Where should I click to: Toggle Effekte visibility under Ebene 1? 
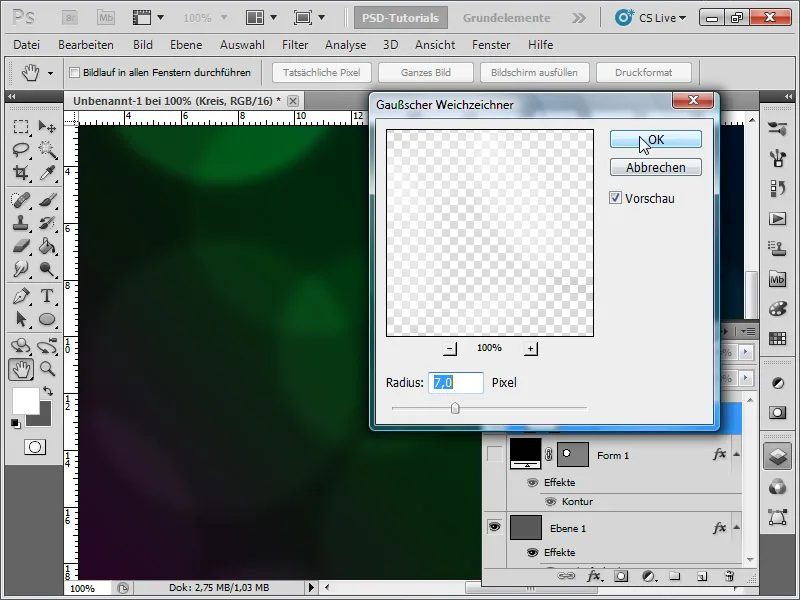532,553
